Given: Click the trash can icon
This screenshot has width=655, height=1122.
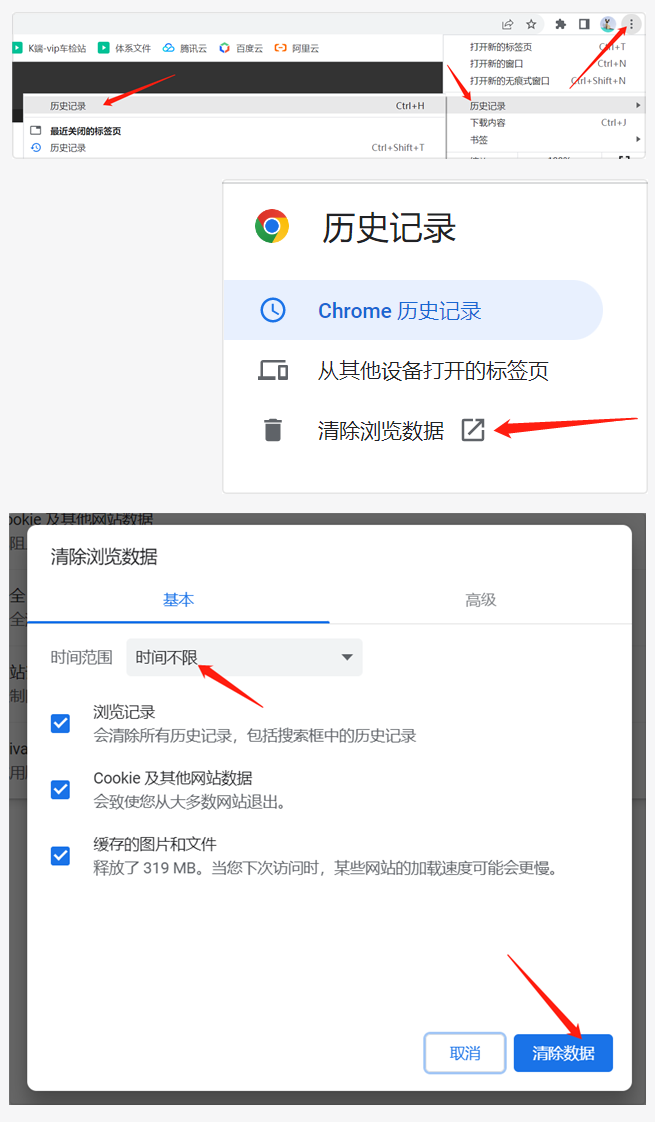Looking at the screenshot, I should pos(273,430).
